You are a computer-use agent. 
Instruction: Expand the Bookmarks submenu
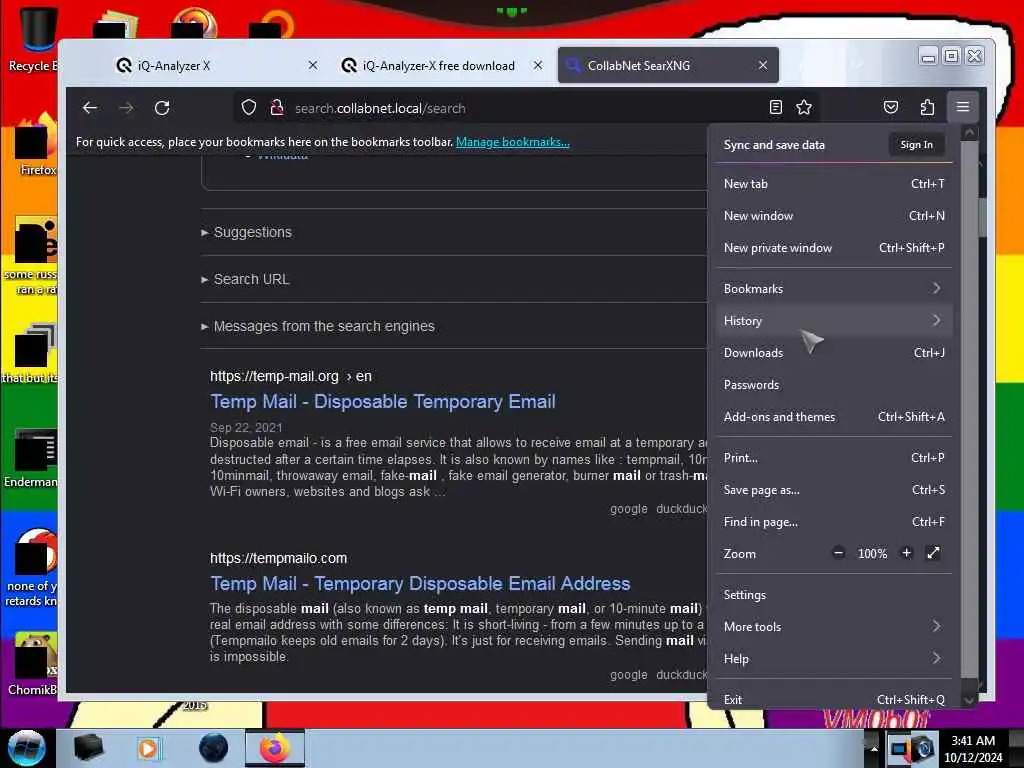834,289
